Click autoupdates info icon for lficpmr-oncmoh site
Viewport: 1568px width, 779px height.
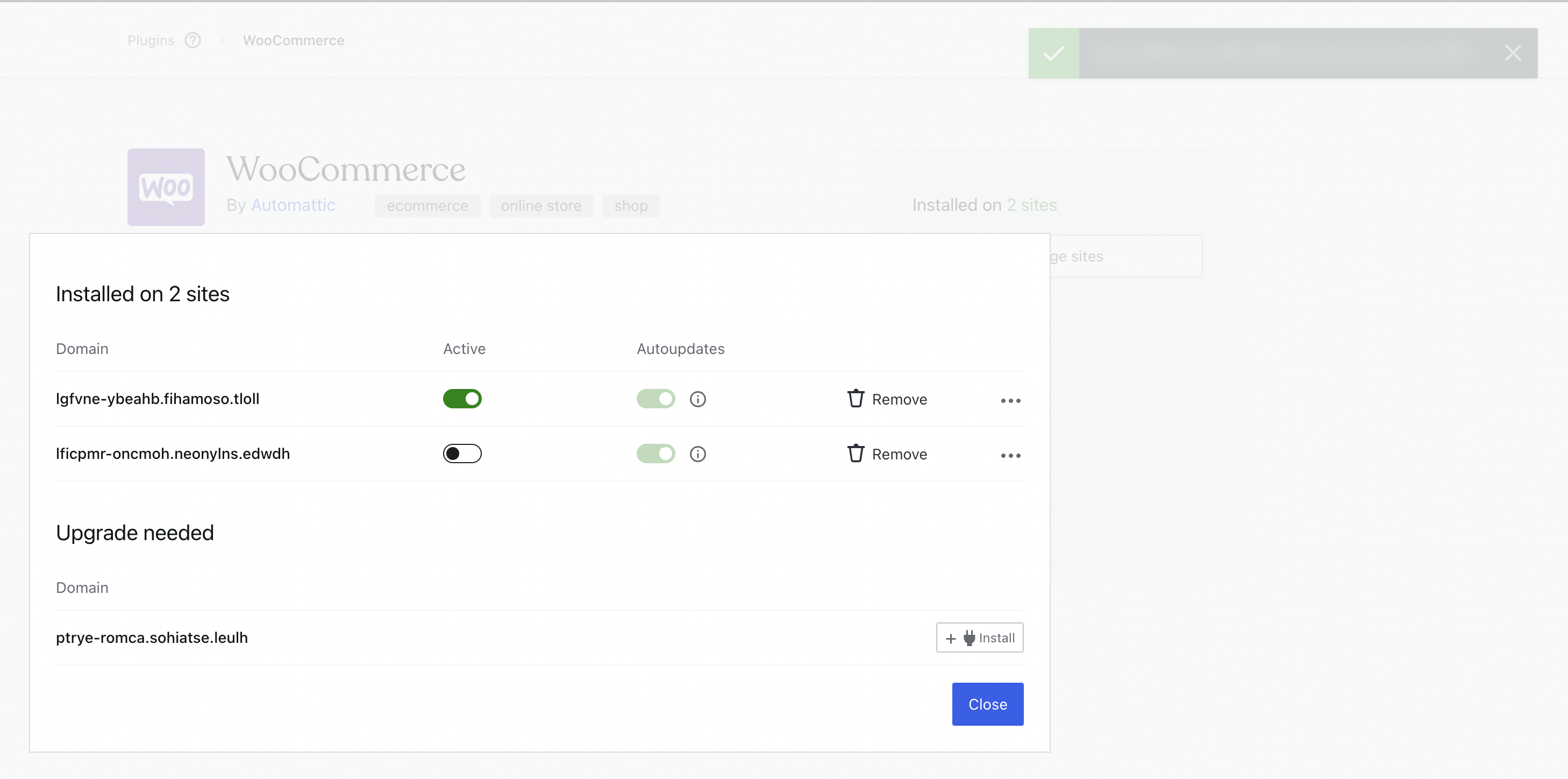click(697, 454)
